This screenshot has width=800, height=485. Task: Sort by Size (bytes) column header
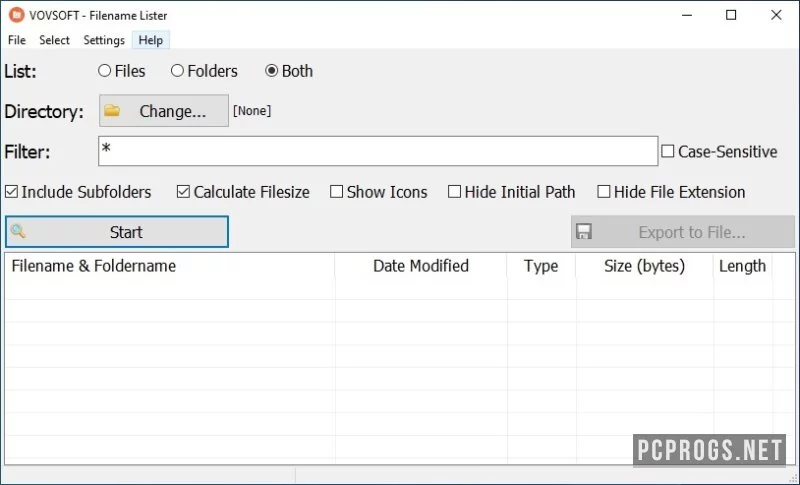pos(644,266)
